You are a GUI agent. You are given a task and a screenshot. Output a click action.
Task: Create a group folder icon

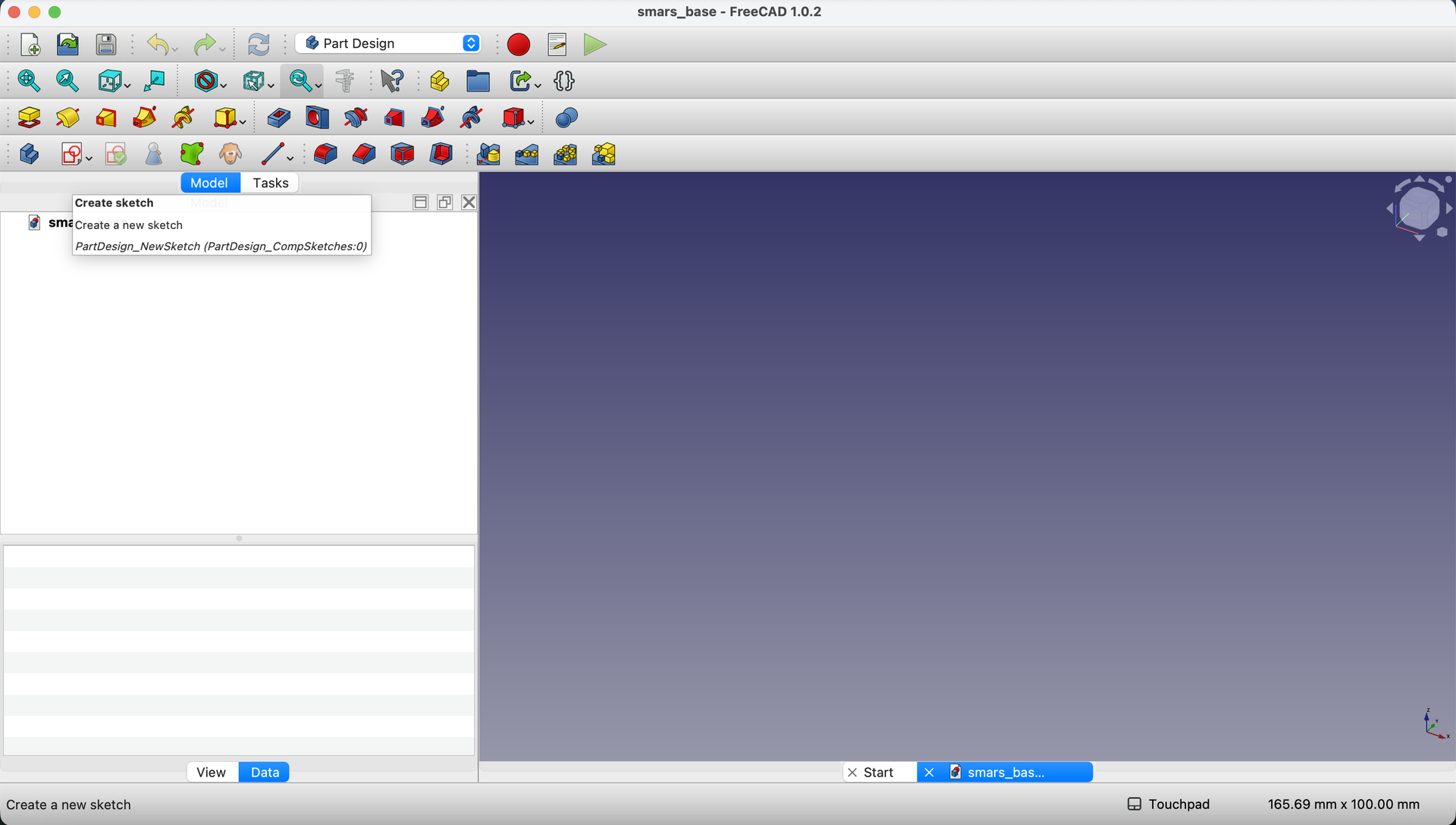pyautogui.click(x=478, y=80)
